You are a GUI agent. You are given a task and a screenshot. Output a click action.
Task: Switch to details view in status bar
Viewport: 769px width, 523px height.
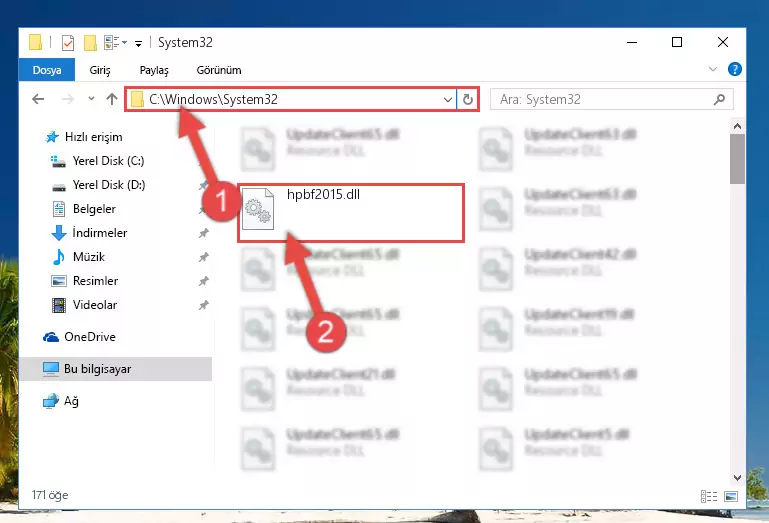[x=709, y=497]
